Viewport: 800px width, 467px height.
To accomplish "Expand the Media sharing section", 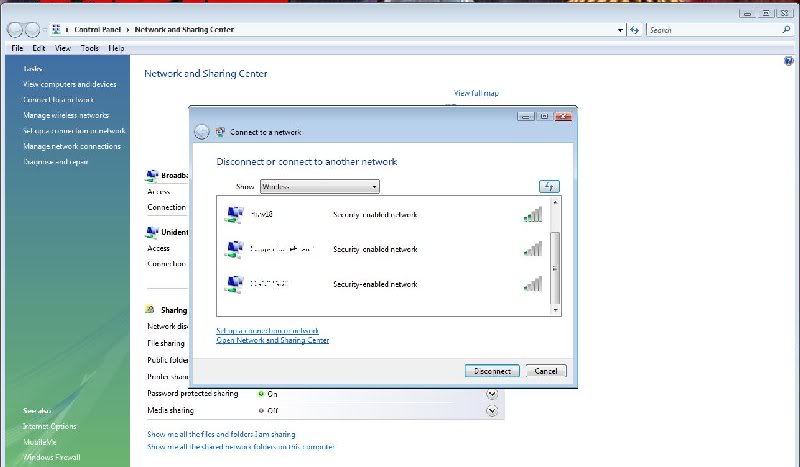I will (x=492, y=410).
